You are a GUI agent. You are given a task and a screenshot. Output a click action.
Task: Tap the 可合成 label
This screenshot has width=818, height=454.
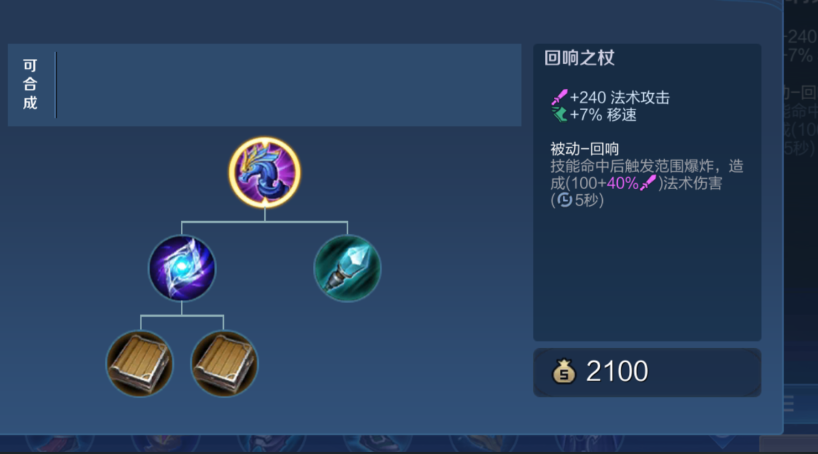tap(30, 84)
